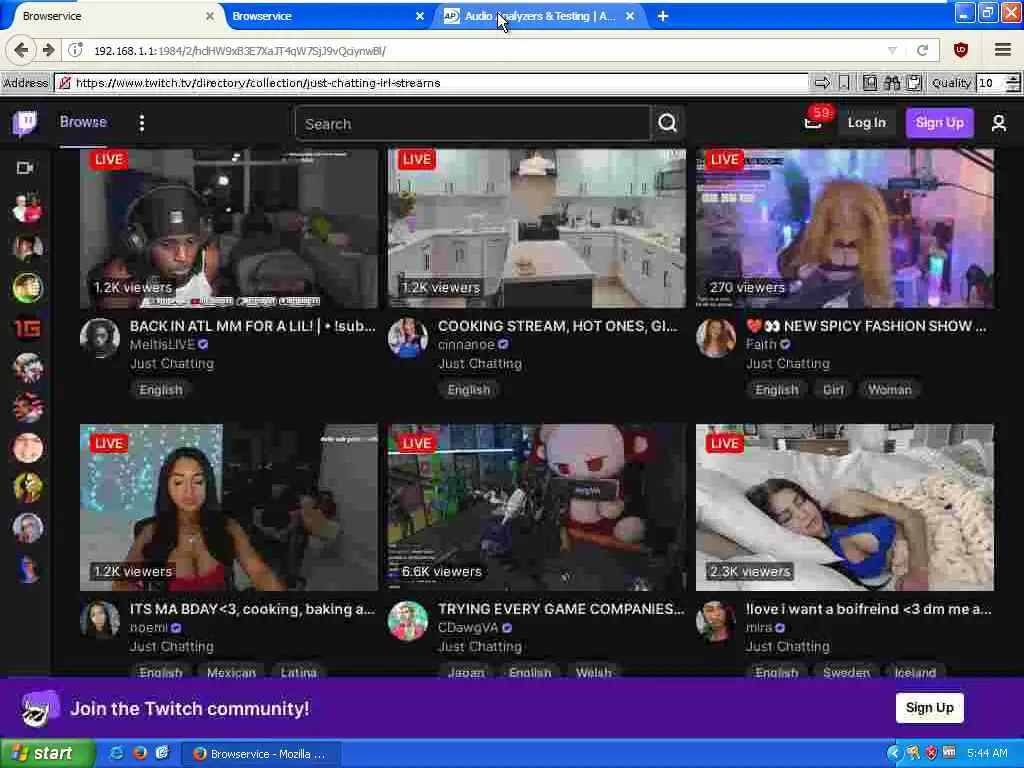Screen dimensions: 1024x768
Task: Click the browser back arrow button
Action: pos(21,50)
